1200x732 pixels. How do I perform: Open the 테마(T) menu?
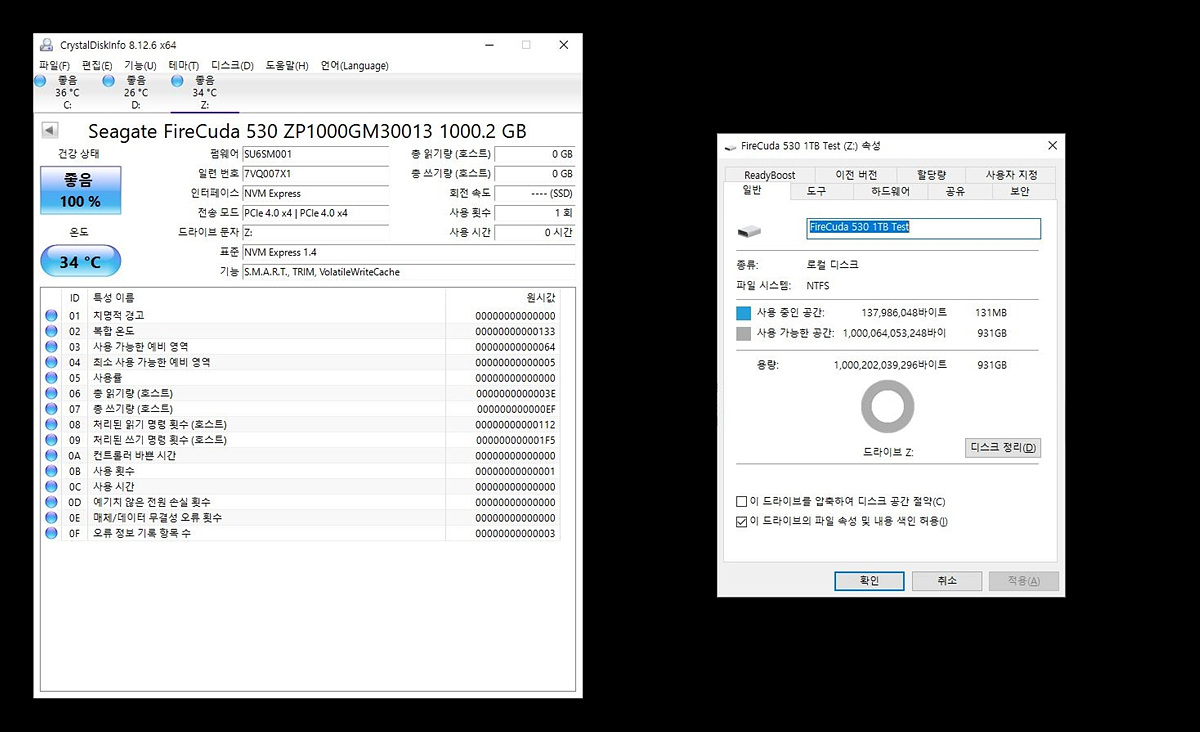tap(183, 66)
